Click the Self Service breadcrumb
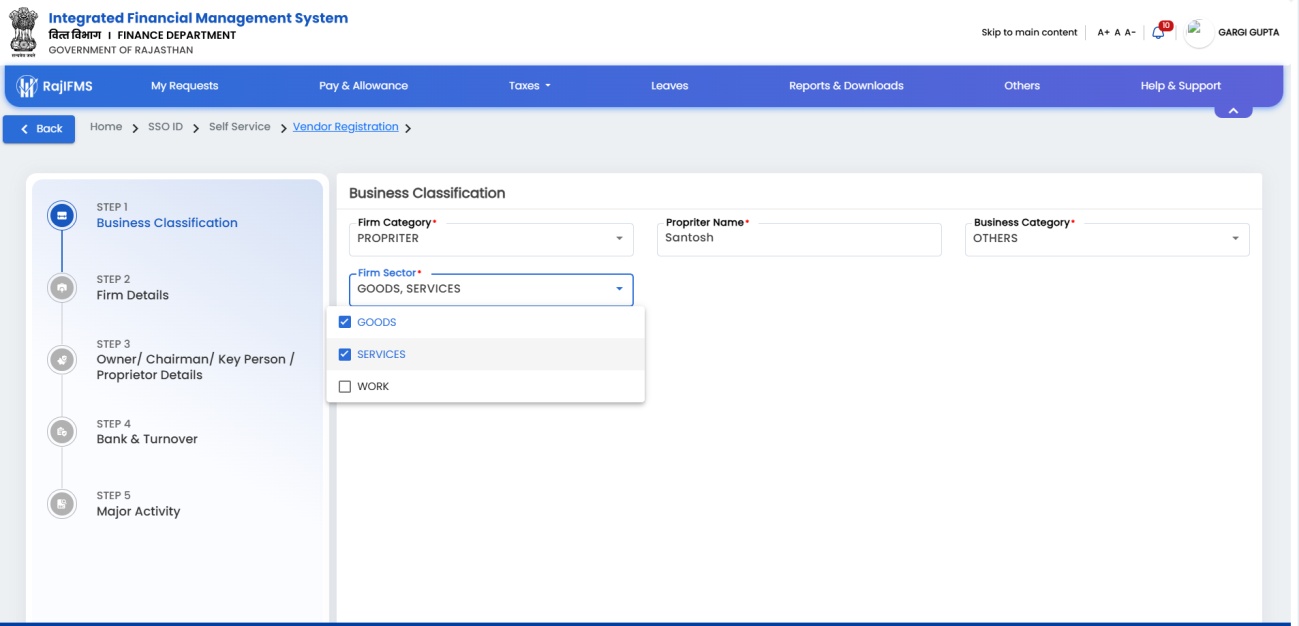The image size is (1299, 626). (240, 127)
